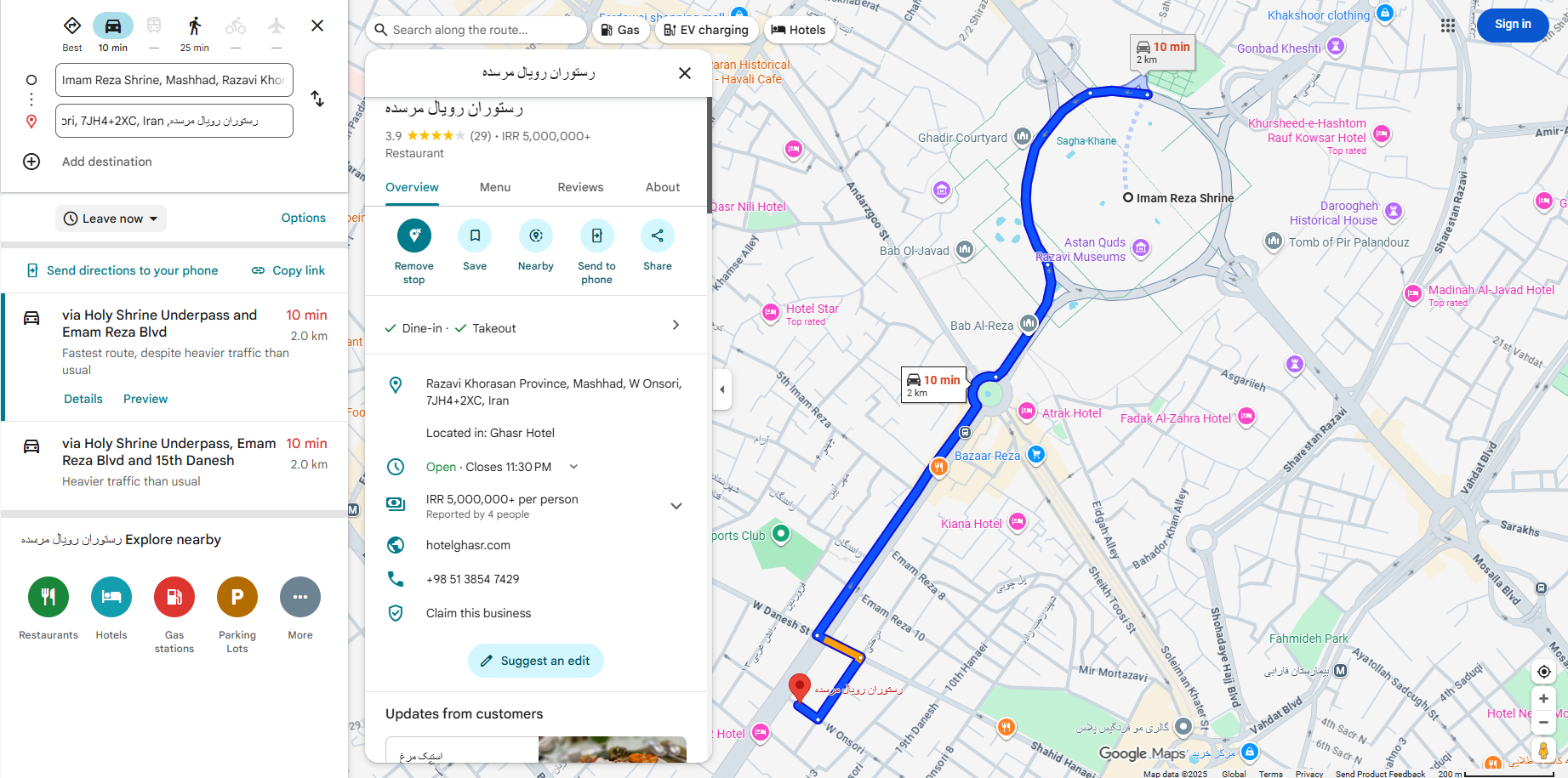Click Suggest an edit
Image resolution: width=1568 pixels, height=778 pixels.
(536, 661)
